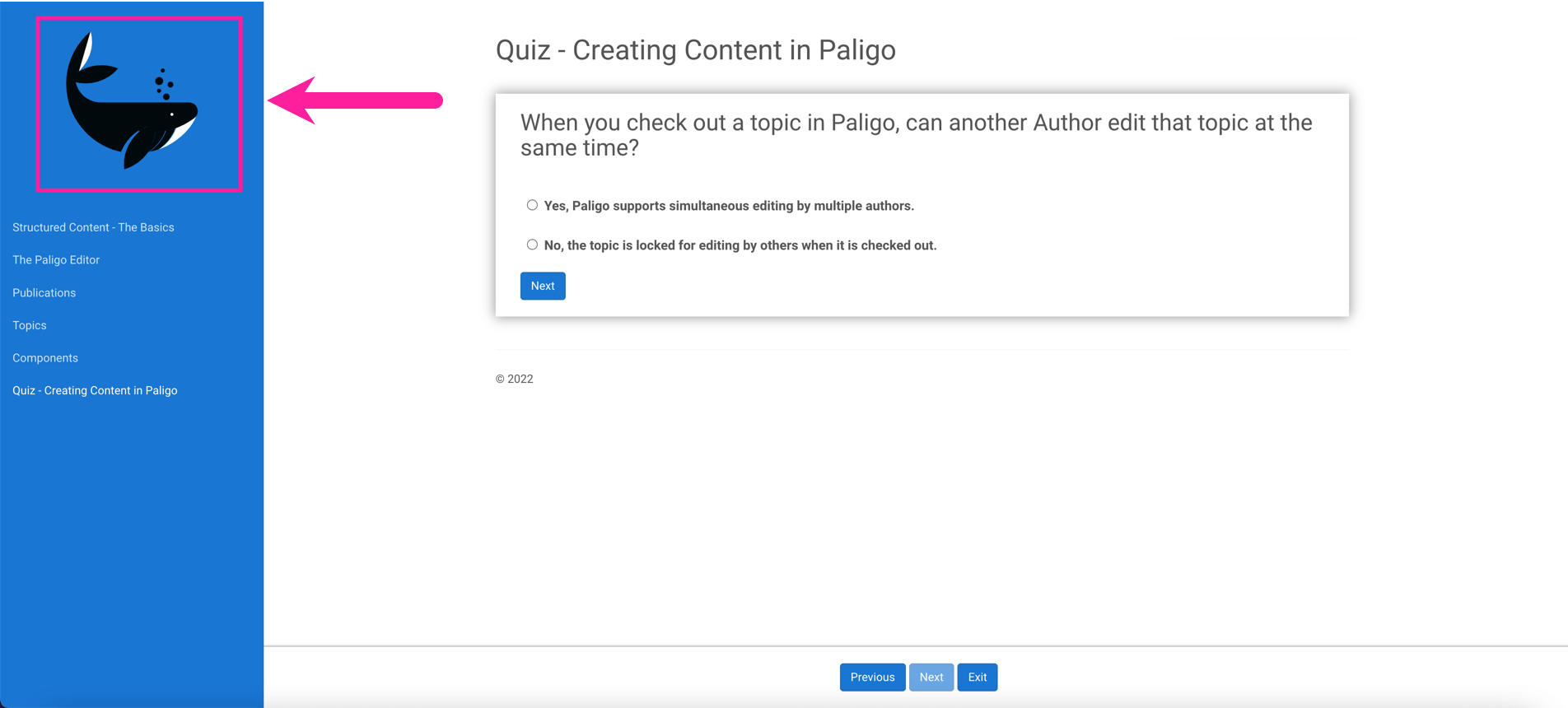Screen dimensions: 1568x708
Task: Open 'Structured Content - The Basics' section
Action: [93, 227]
